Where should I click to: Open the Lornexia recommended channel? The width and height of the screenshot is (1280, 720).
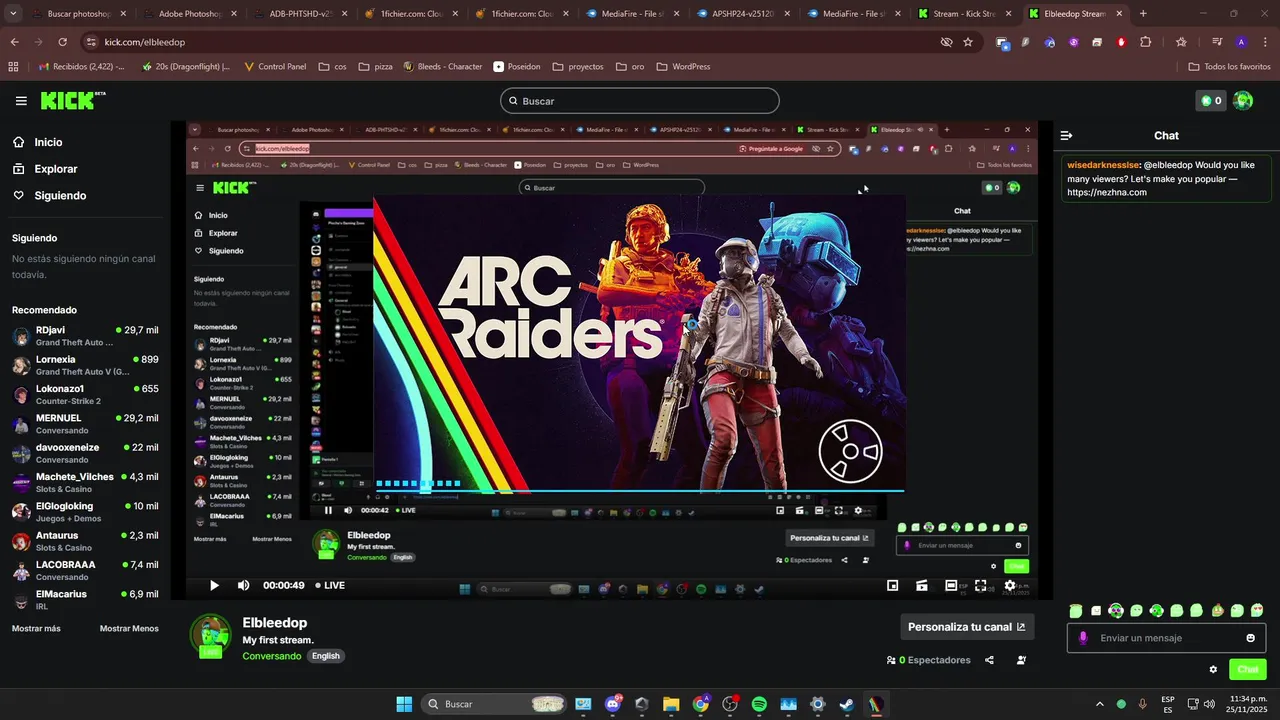85,365
